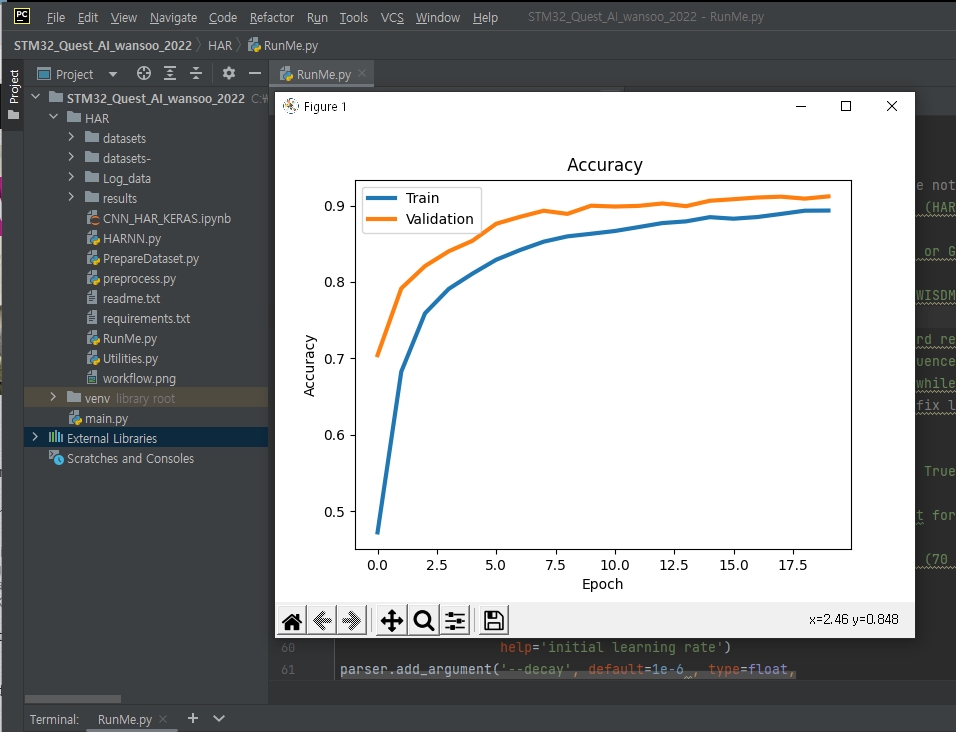Screen dimensions: 956x732
Task: Expand all items in the Project tree
Action: tap(170, 74)
